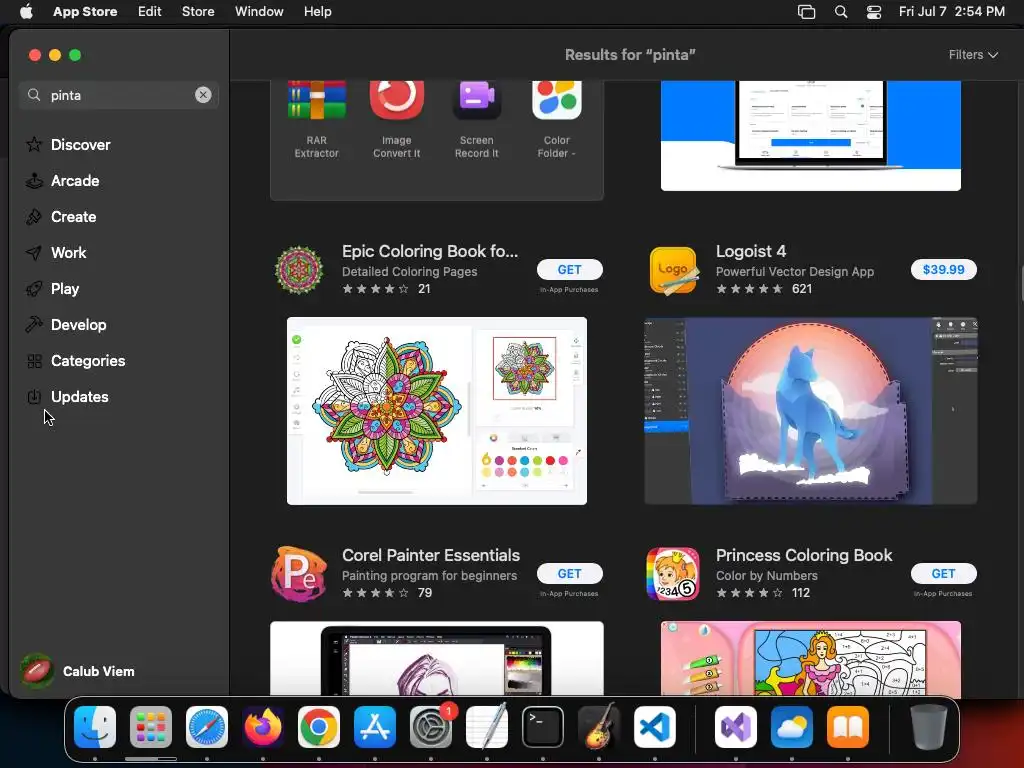The height and width of the screenshot is (768, 1024).
Task: Open the Screen Record It app icon
Action: (x=477, y=100)
